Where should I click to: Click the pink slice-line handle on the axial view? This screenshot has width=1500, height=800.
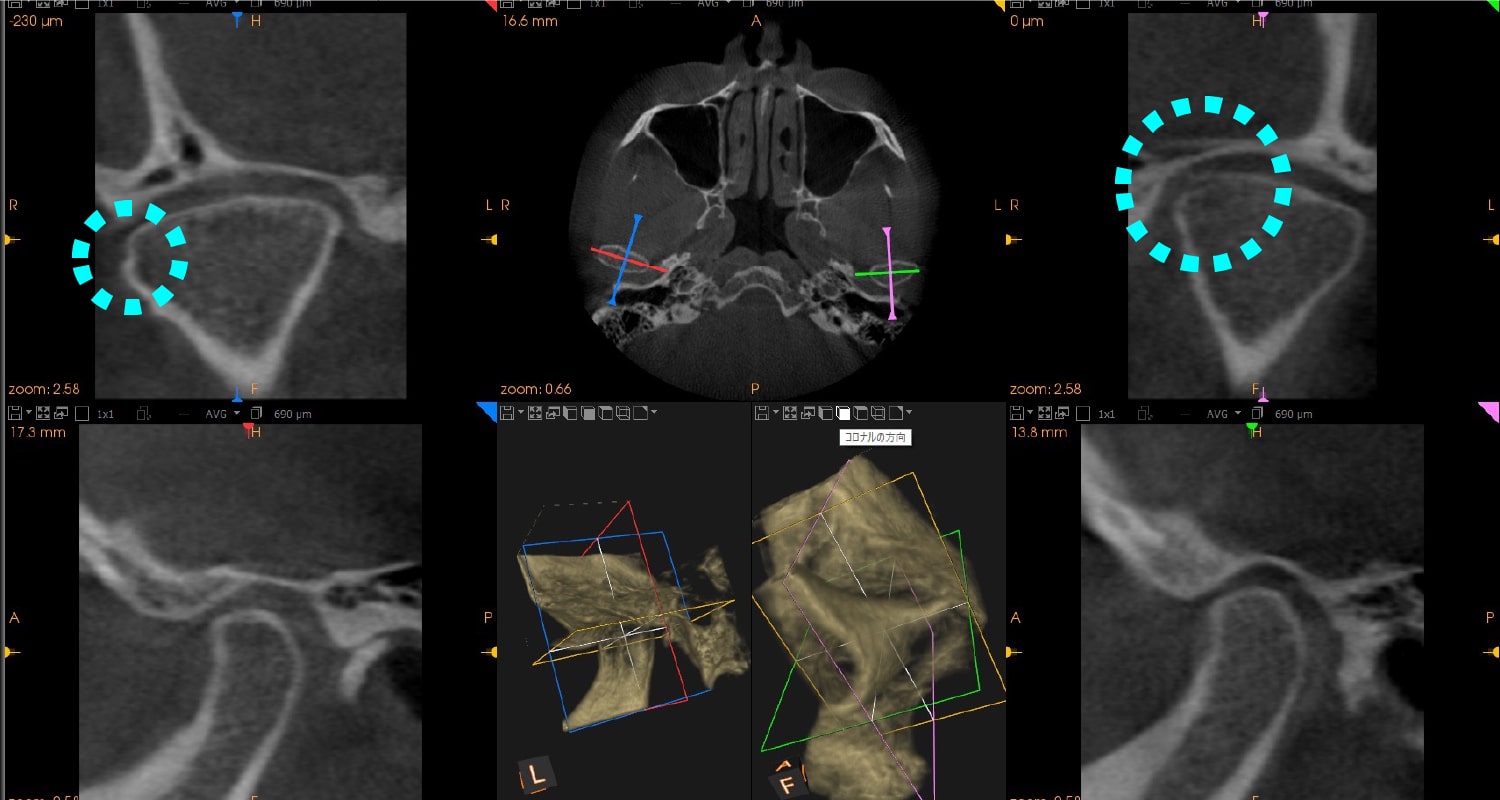(886, 232)
